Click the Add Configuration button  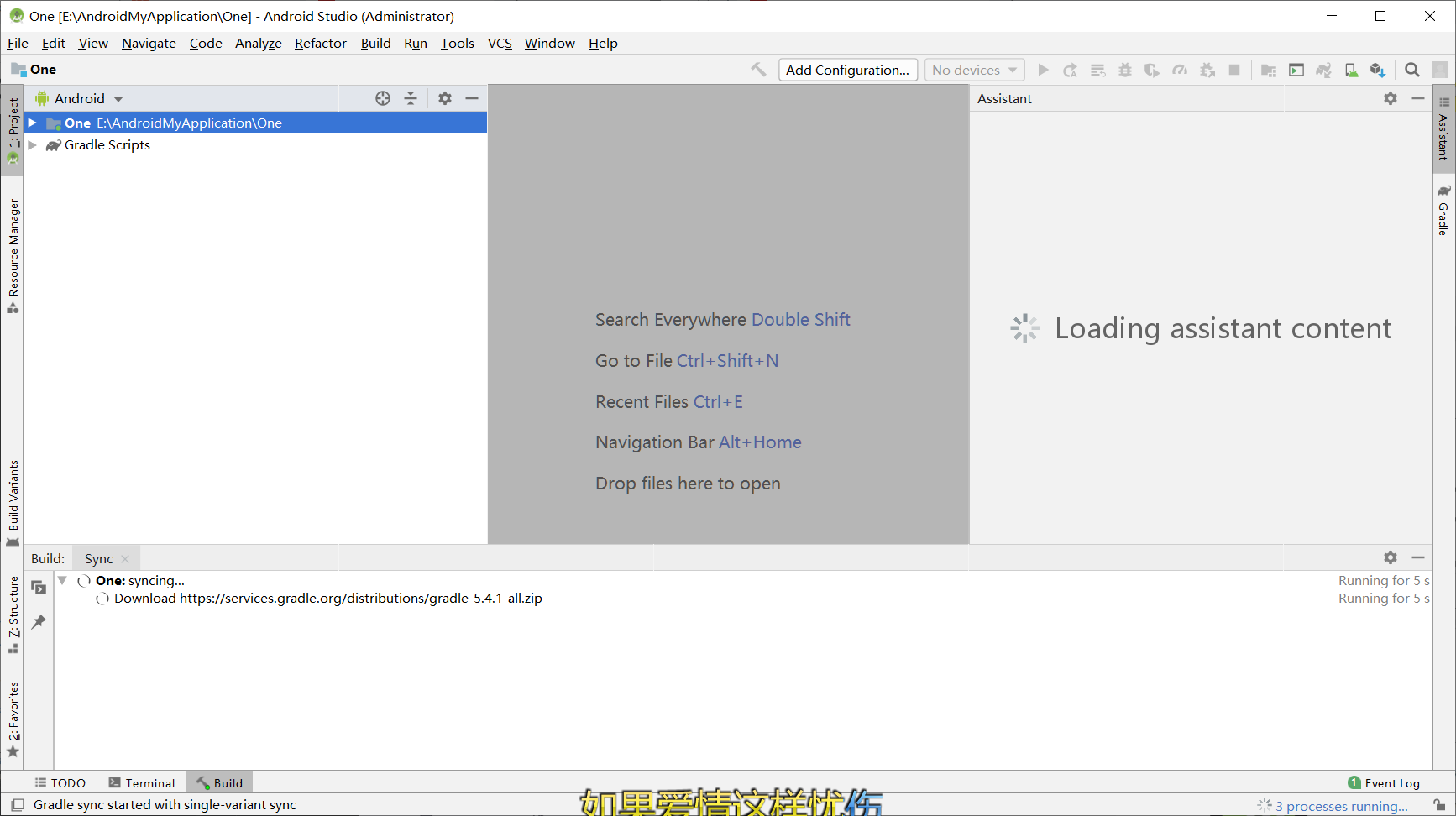point(847,70)
